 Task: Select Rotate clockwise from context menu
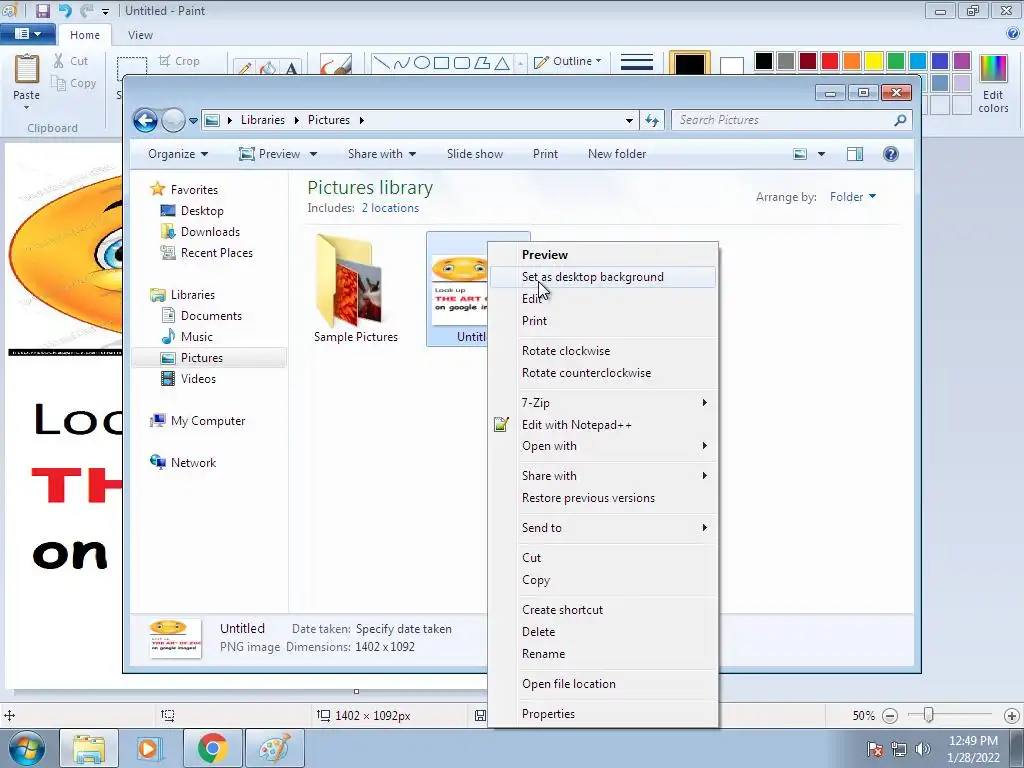[602, 351]
